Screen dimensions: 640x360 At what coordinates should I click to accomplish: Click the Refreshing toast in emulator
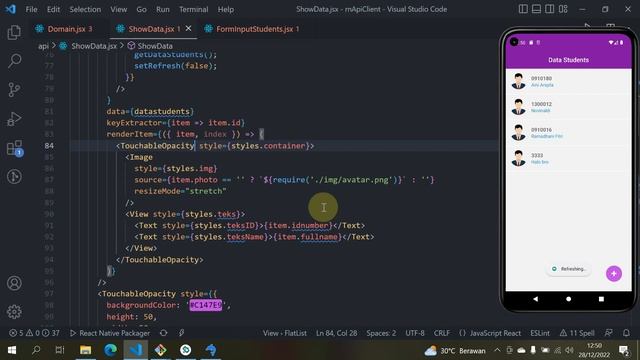coord(568,269)
